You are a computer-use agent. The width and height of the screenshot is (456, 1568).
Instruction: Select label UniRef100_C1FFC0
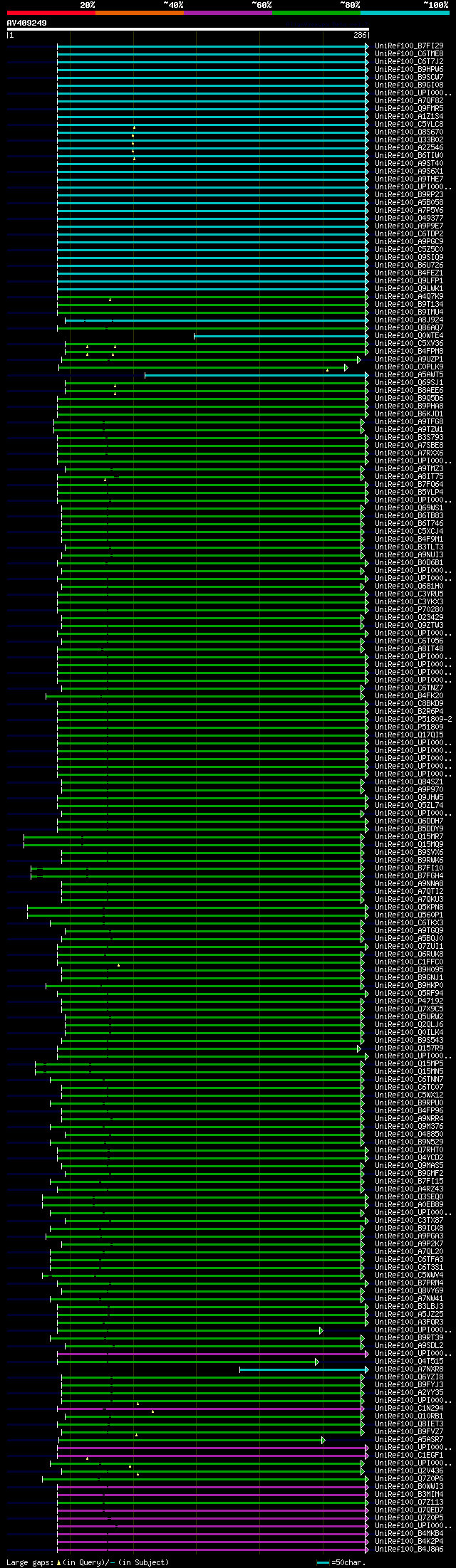[x=409, y=962]
